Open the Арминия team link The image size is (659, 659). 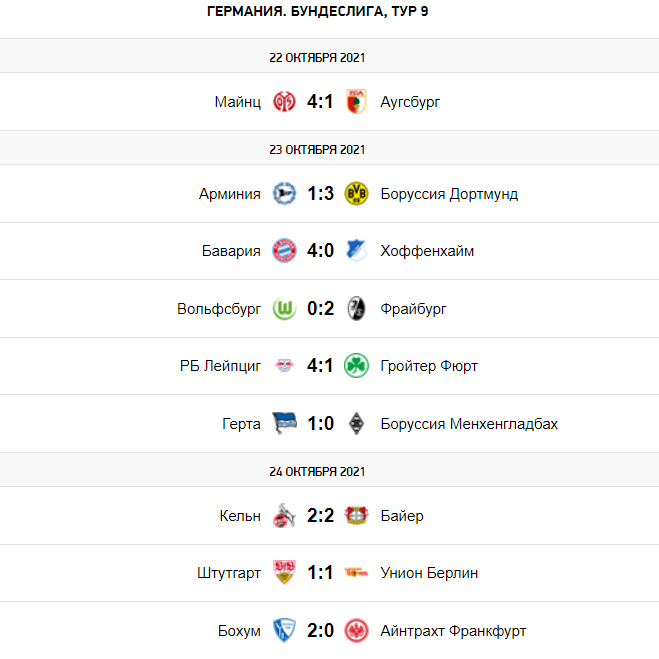pos(230,194)
